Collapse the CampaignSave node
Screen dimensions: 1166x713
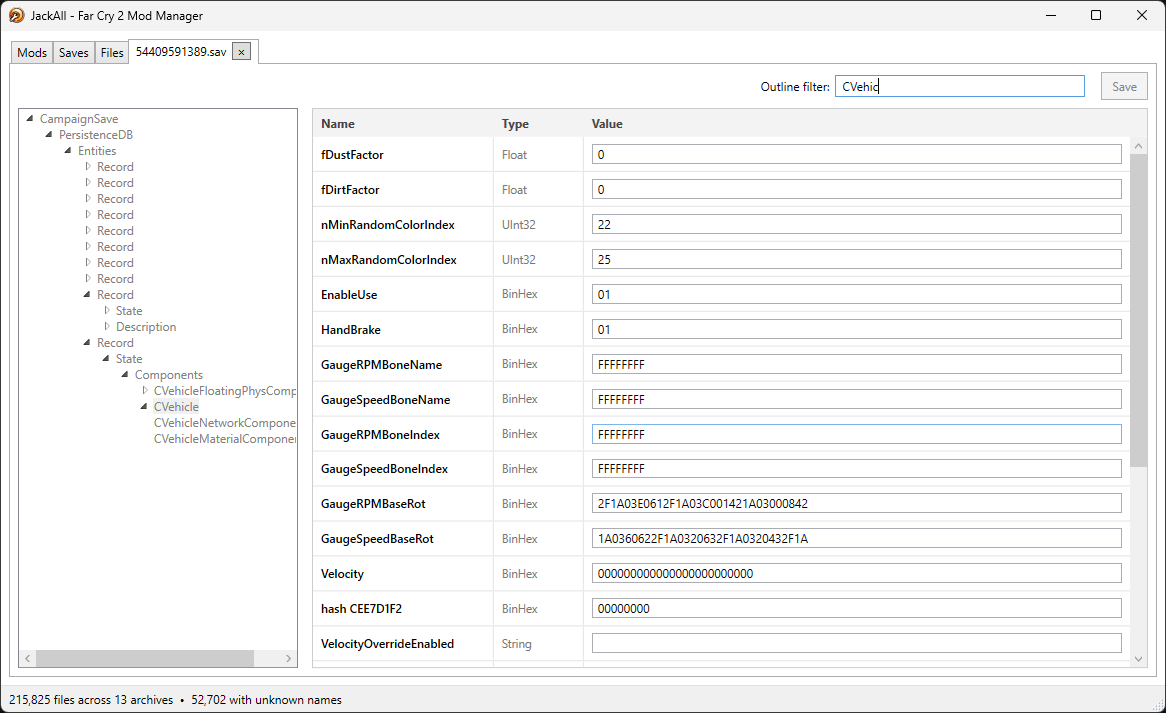point(30,118)
